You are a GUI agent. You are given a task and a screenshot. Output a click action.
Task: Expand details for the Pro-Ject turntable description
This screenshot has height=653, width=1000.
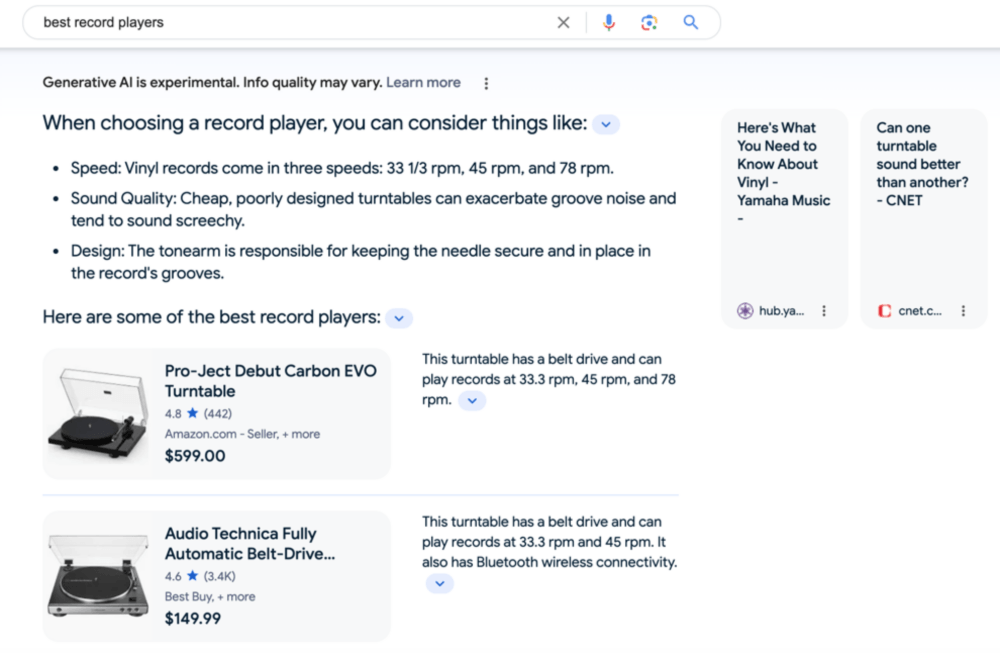click(x=471, y=400)
